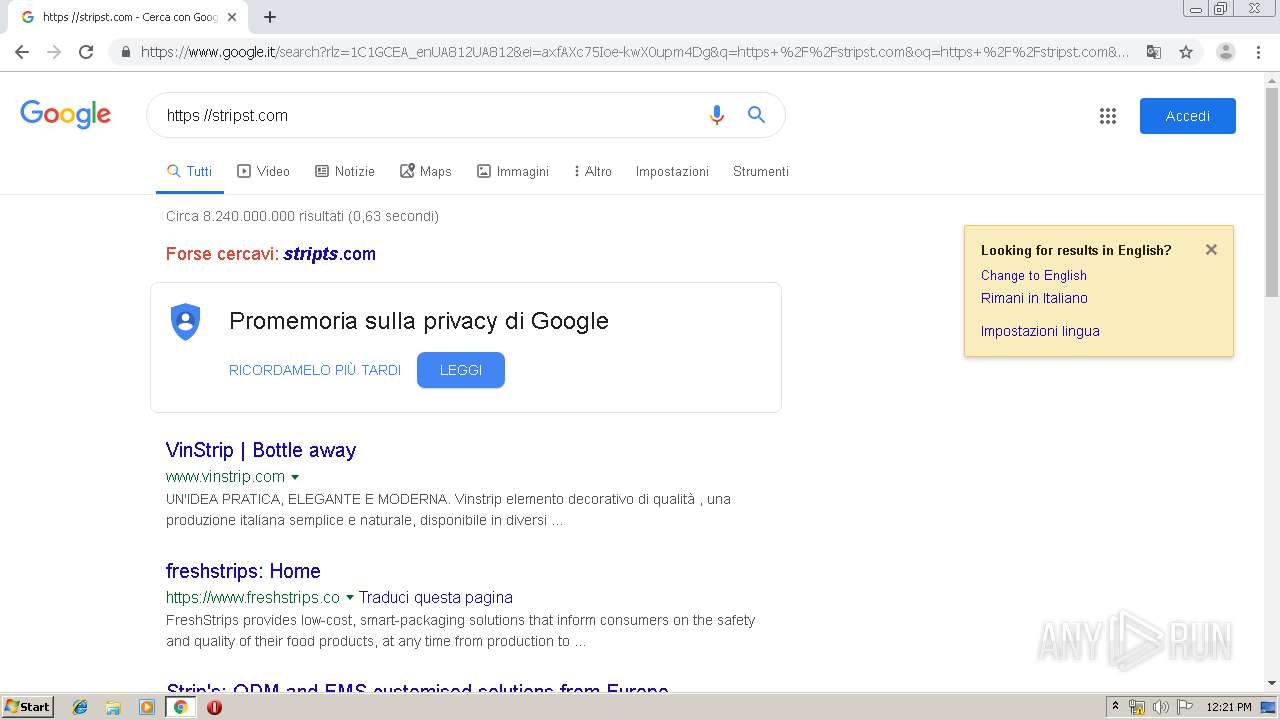1280x720 pixels.
Task: Open the translate page icon in address bar
Action: [x=1153, y=52]
